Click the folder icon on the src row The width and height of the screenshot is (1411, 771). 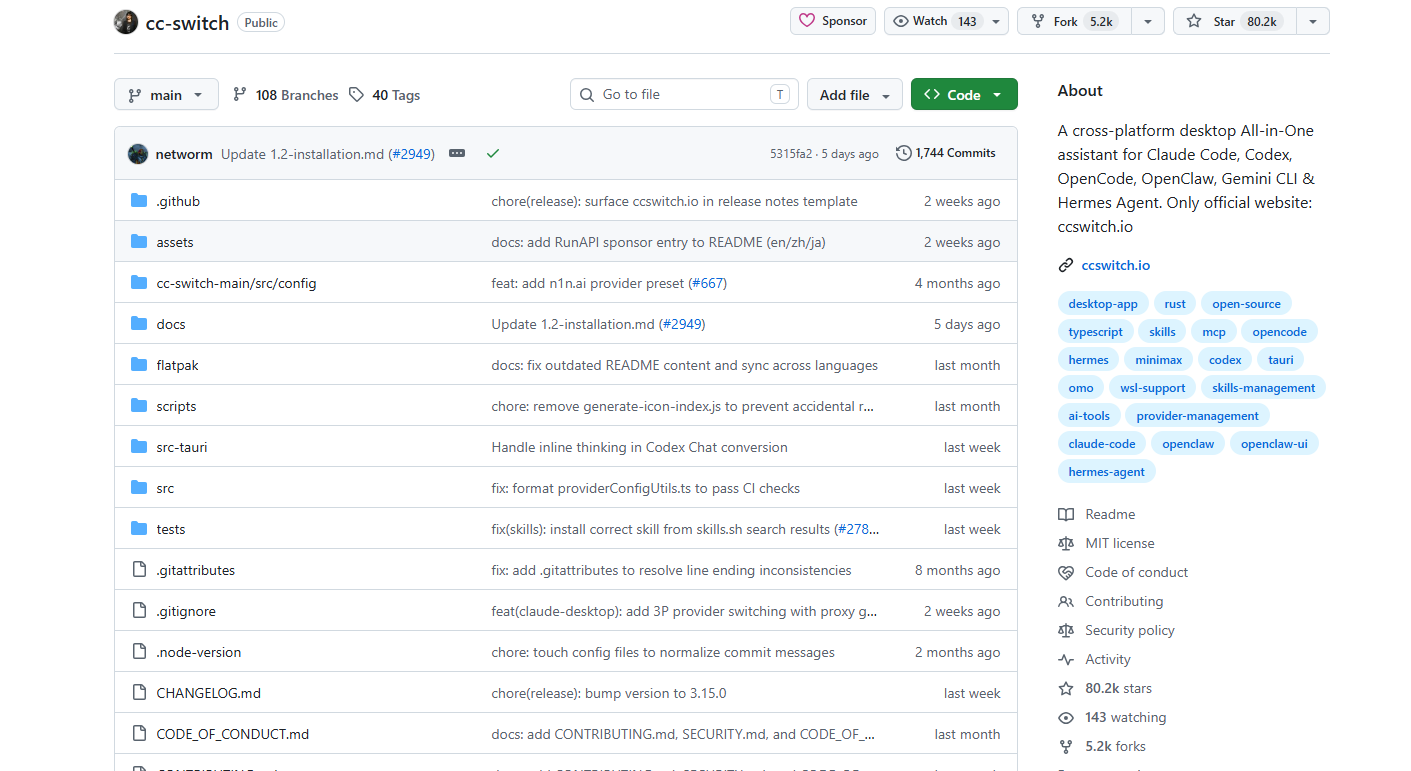139,488
